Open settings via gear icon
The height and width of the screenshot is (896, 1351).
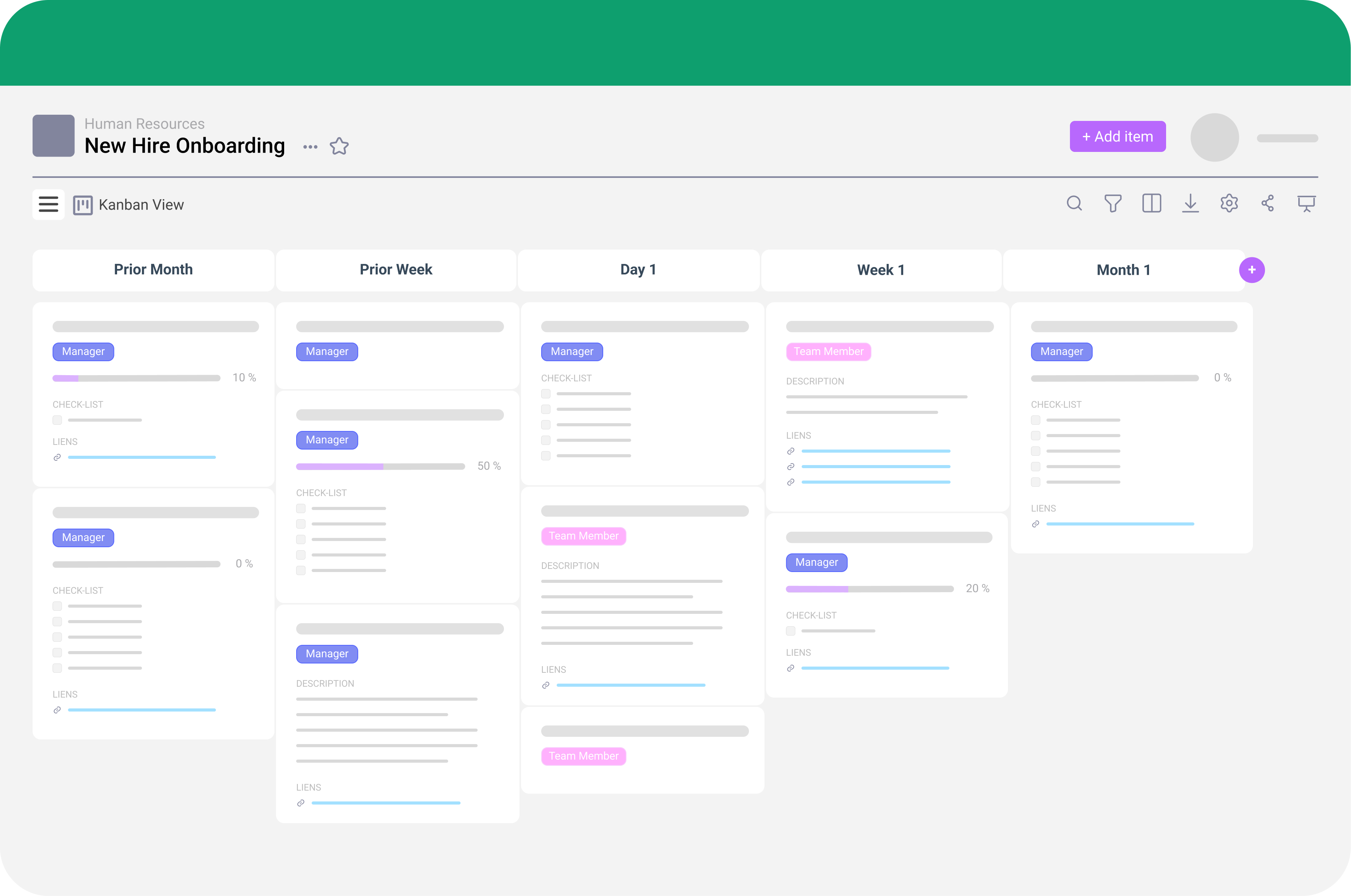[x=1229, y=203]
